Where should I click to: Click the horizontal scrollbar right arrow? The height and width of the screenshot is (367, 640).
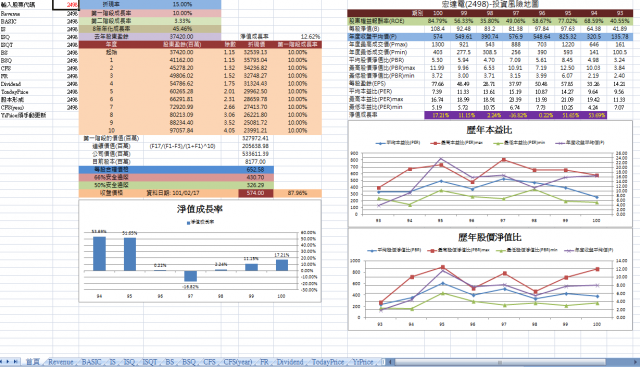point(636,362)
